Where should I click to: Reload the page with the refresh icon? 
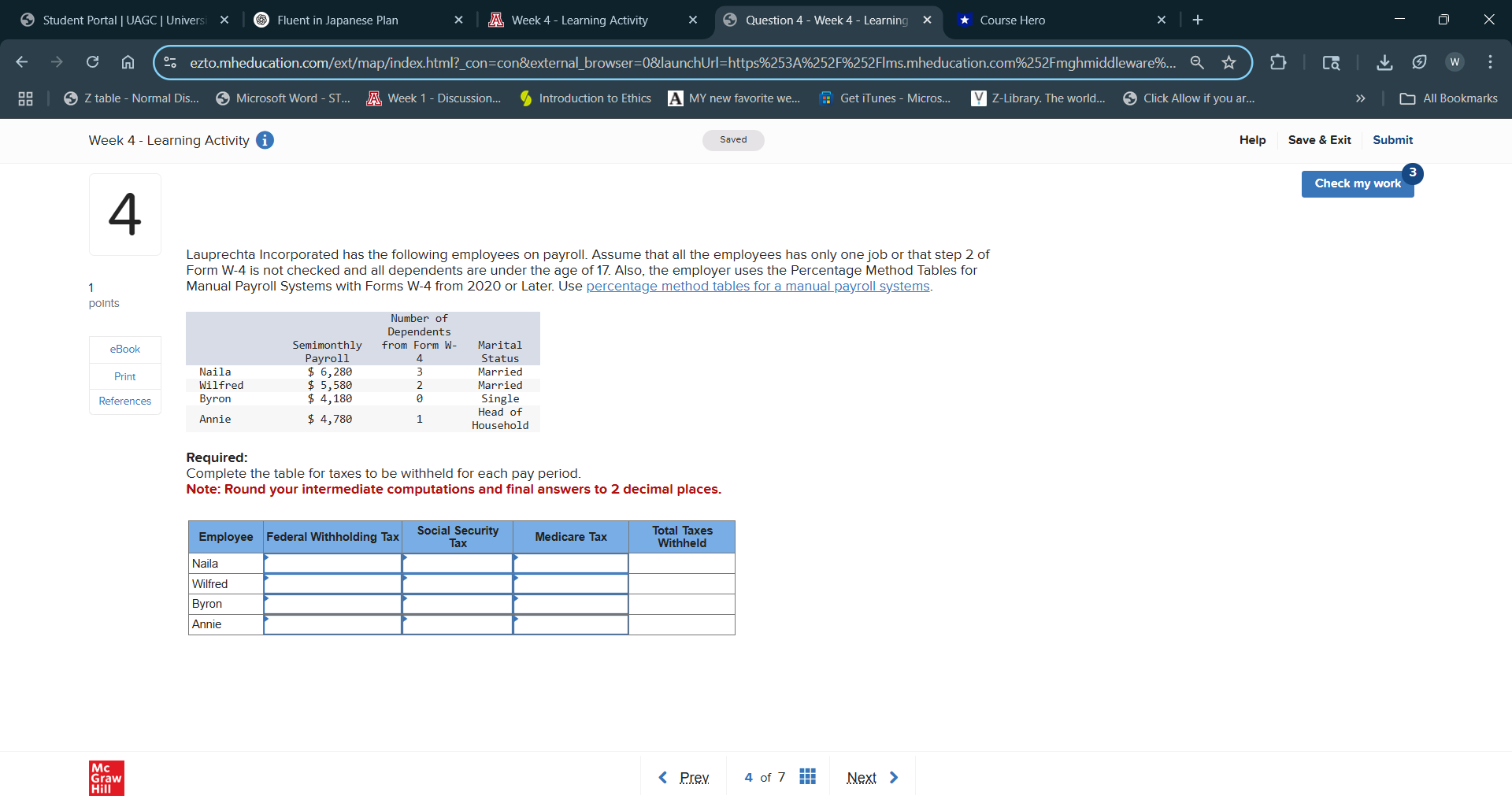click(92, 62)
